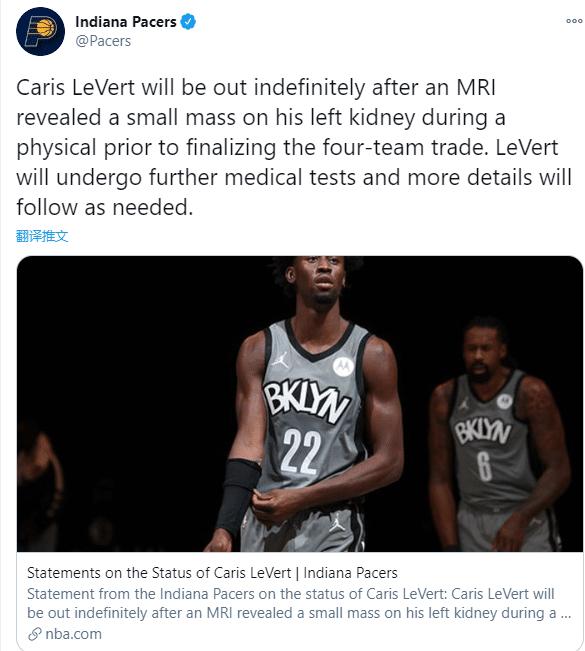Click the link chain icon beside nba.com
This screenshot has height=651, width=585.
34,634
